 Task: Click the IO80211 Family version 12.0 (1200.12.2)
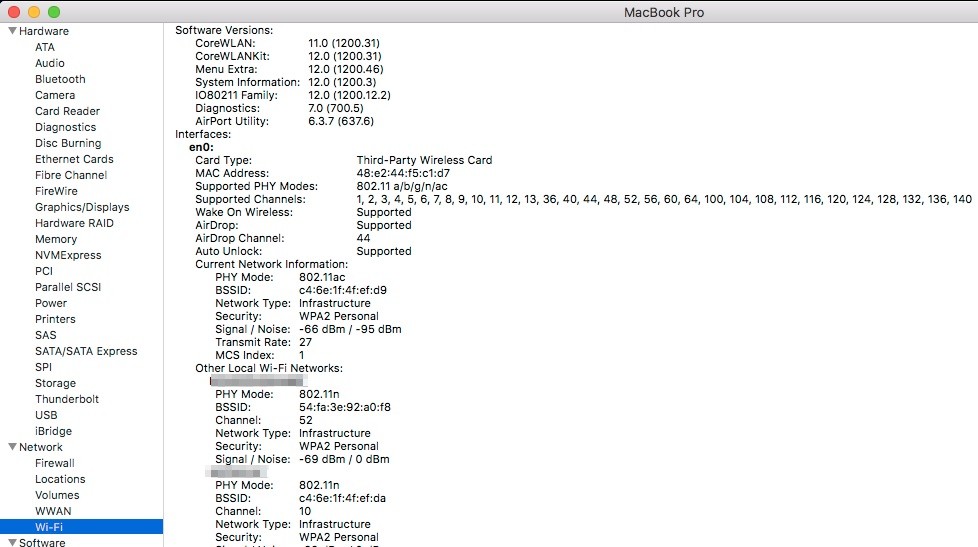[349, 95]
